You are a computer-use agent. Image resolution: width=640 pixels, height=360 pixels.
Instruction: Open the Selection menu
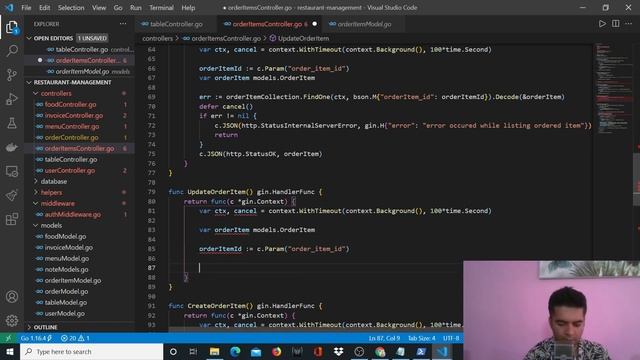(71, 7)
